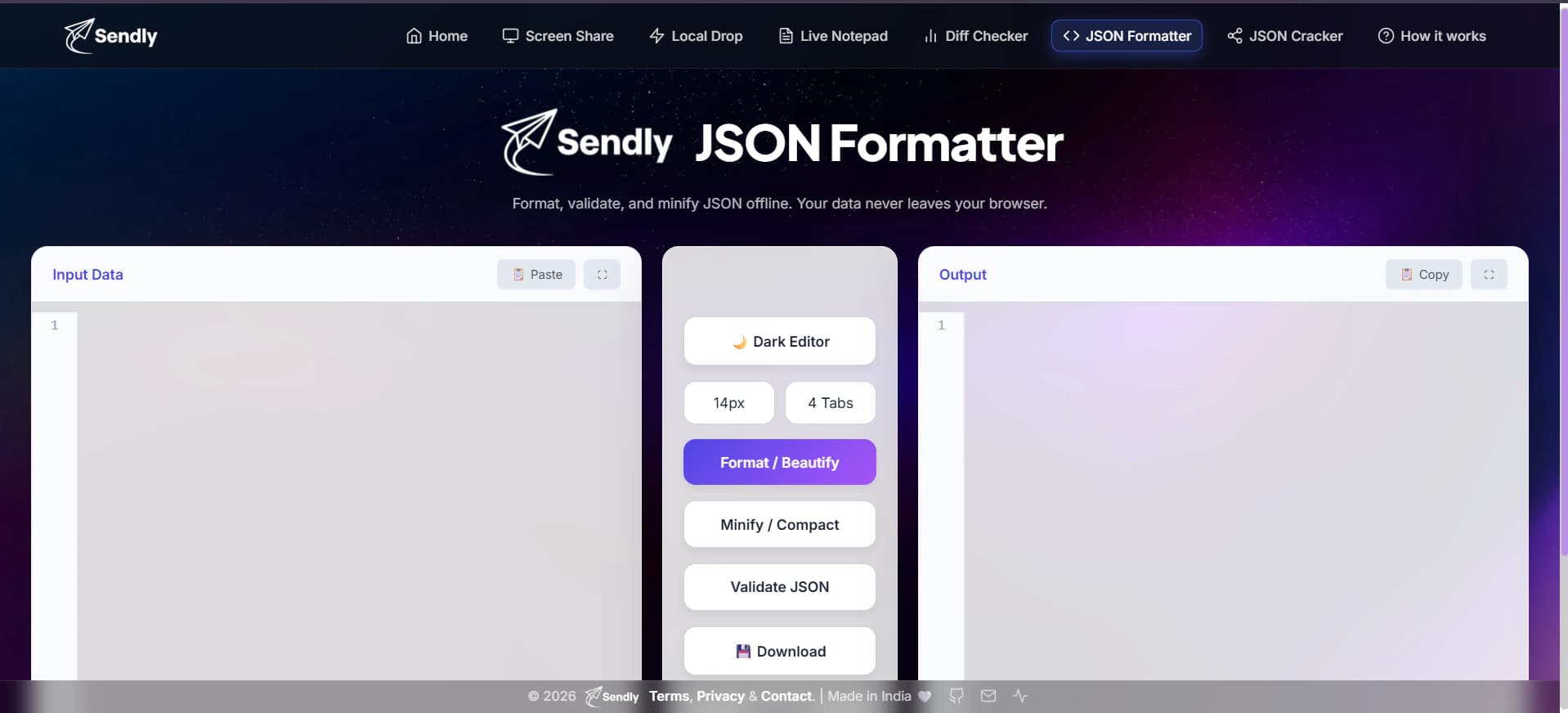Open the Privacy link in footer
Viewport: 1568px width, 713px height.
click(x=720, y=696)
